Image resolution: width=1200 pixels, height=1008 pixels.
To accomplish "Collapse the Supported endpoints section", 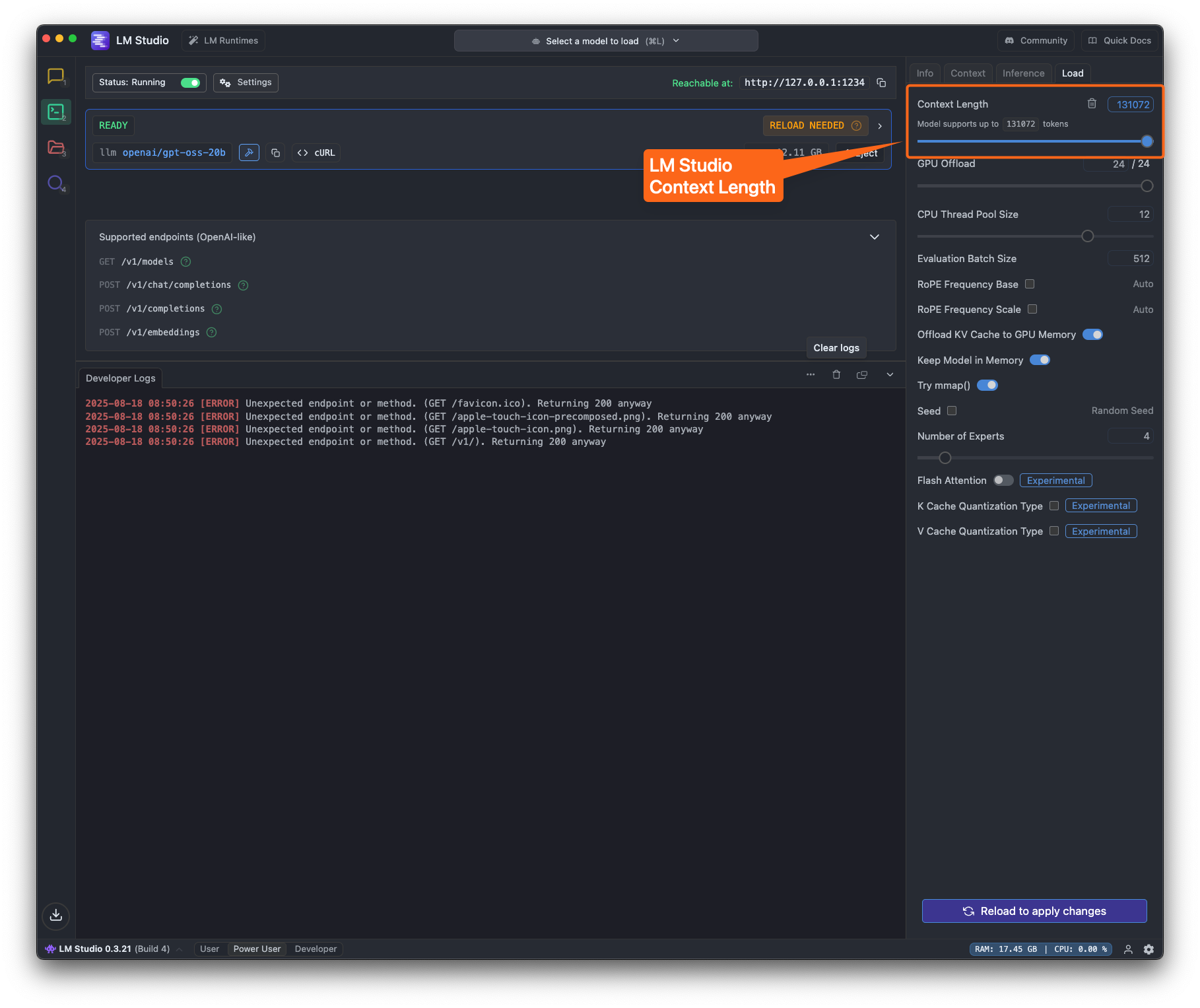I will click(x=875, y=237).
